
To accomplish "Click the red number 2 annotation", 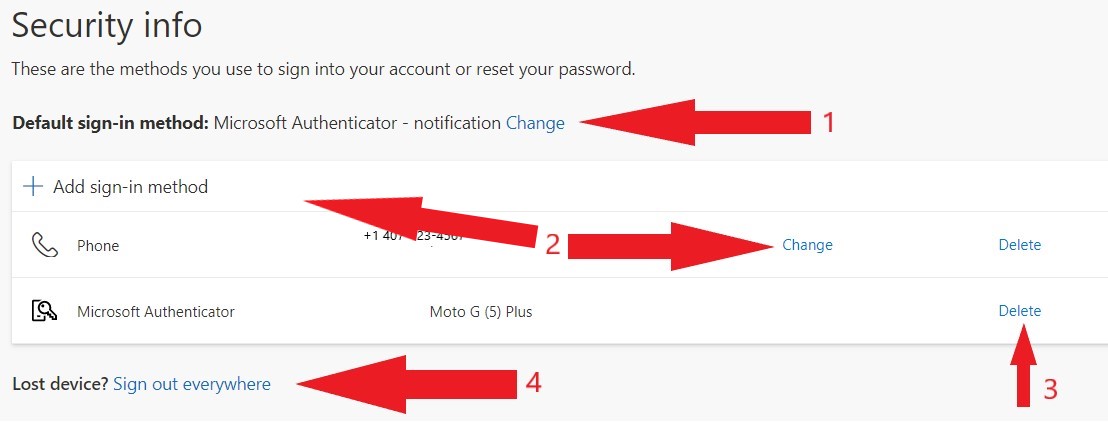I will coord(553,245).
